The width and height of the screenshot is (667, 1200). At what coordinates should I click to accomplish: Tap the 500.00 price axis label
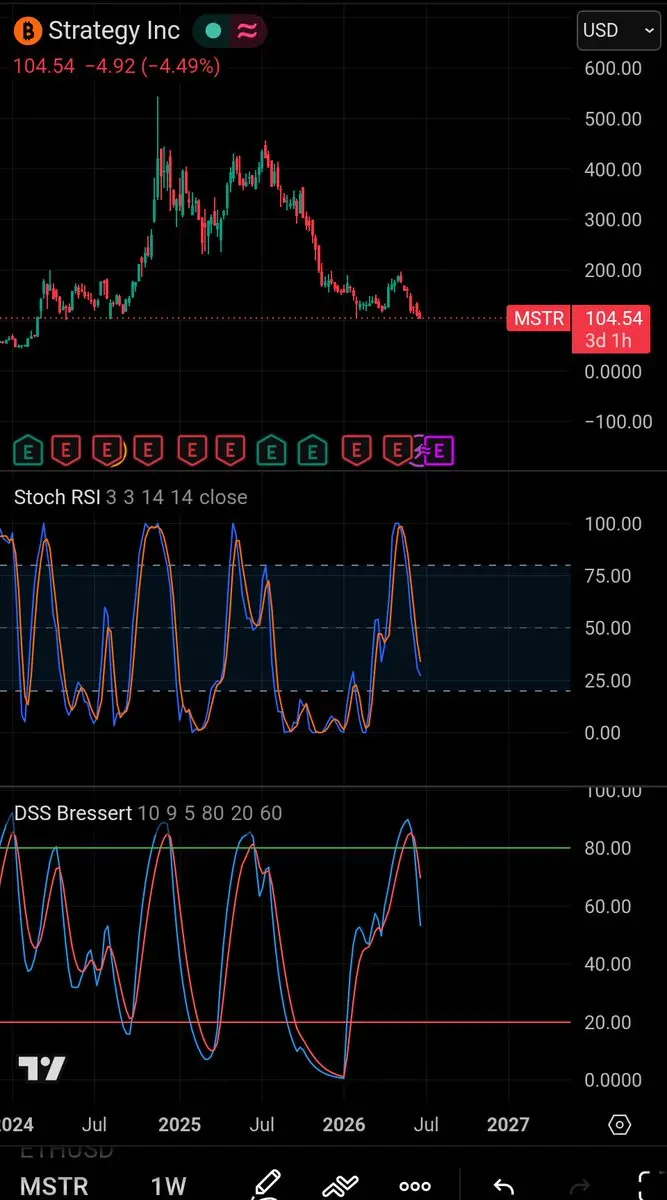point(613,119)
